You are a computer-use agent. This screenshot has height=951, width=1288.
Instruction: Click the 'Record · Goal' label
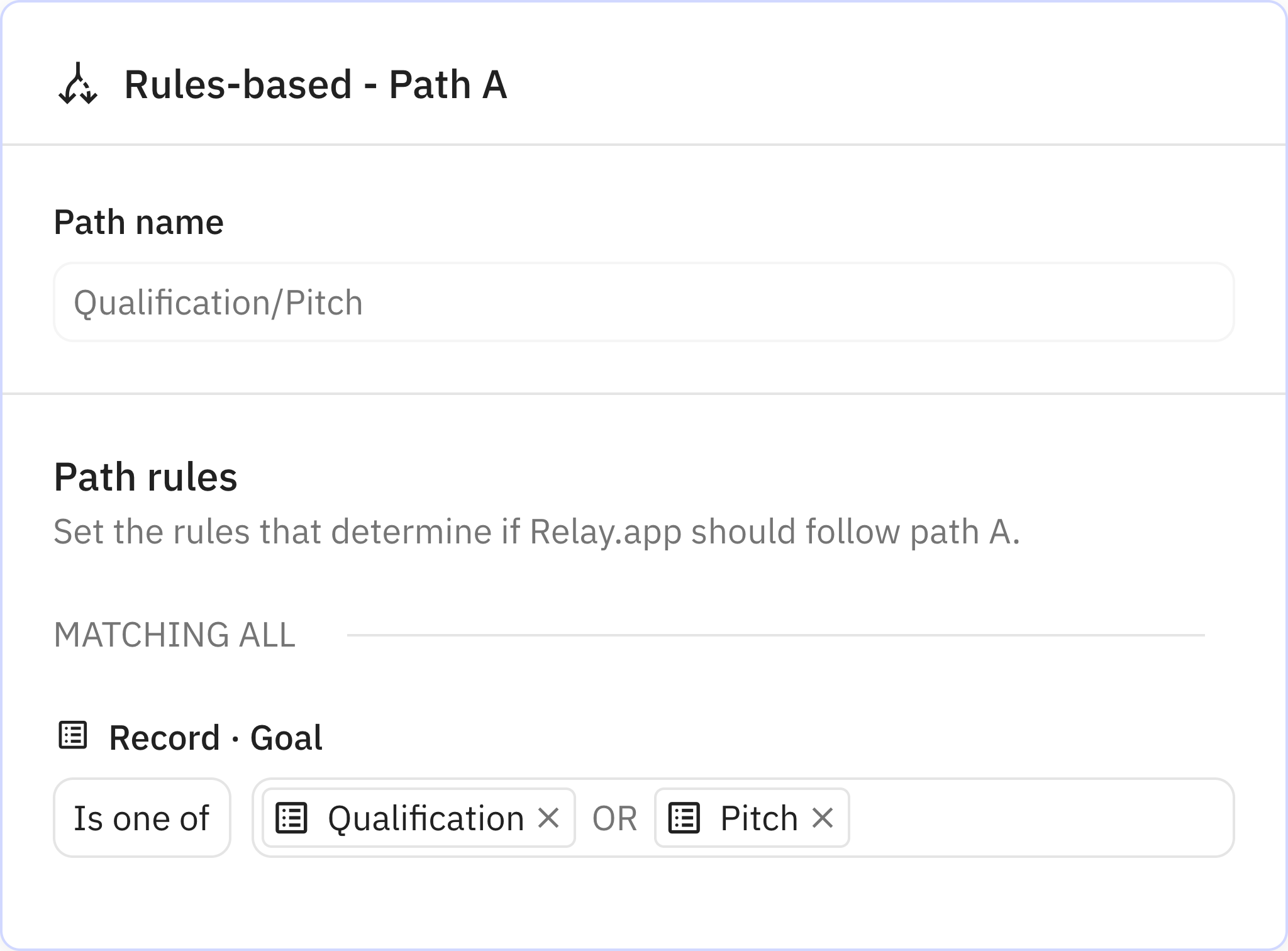(216, 736)
